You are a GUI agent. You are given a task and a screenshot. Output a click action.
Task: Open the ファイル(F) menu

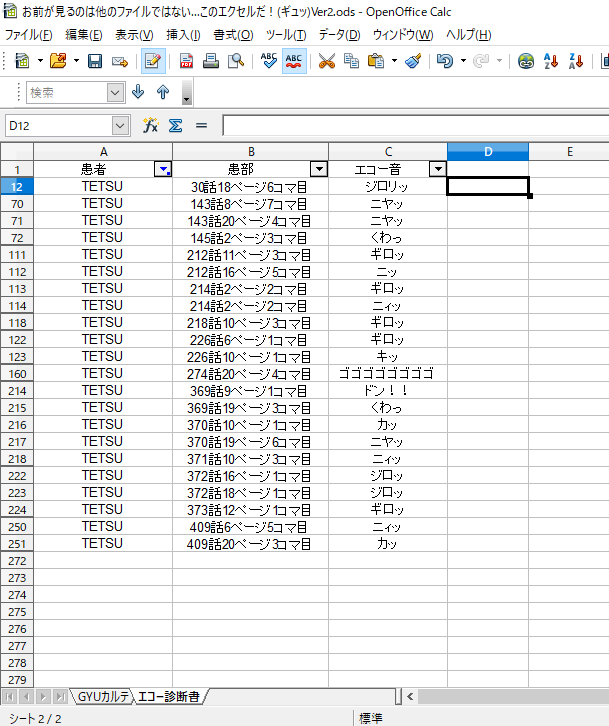[x=29, y=35]
